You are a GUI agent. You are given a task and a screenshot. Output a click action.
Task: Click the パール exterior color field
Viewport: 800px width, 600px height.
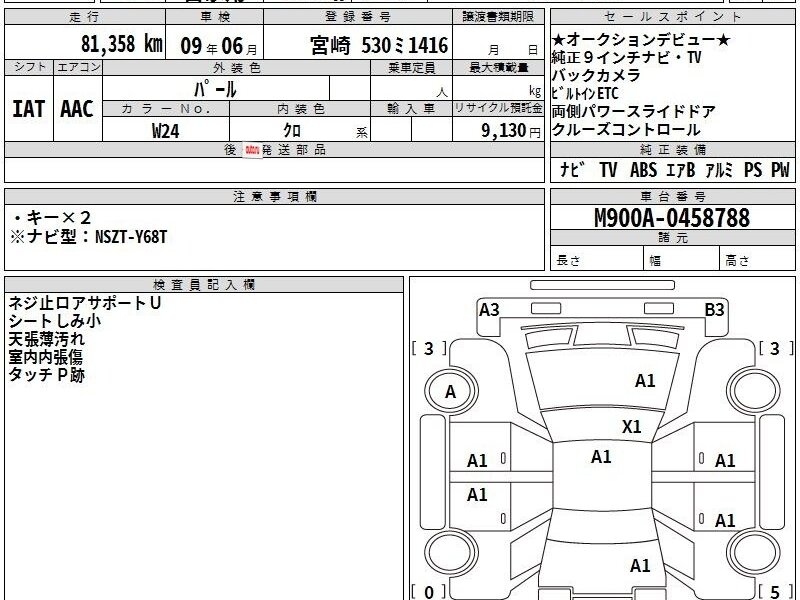click(x=216, y=89)
